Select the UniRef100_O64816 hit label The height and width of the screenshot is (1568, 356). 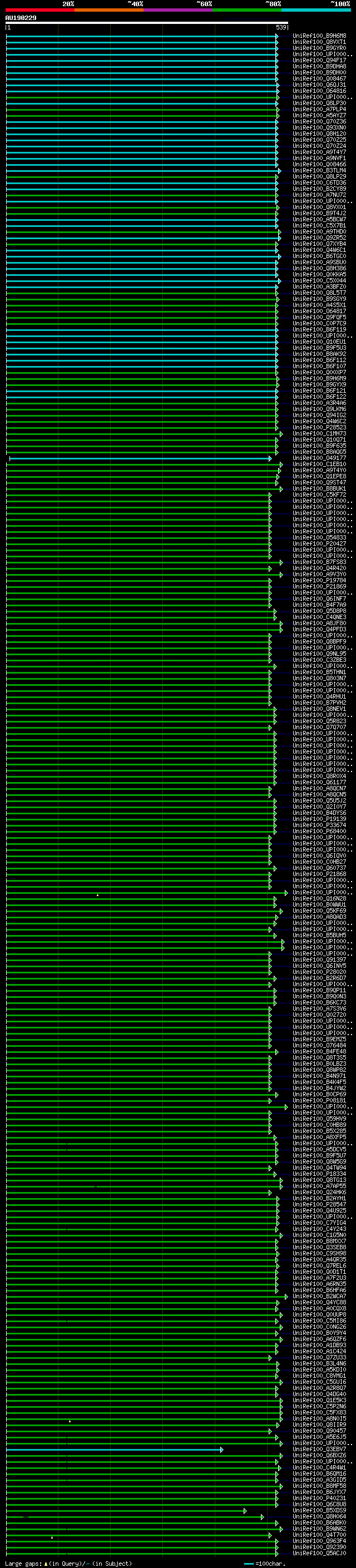click(319, 91)
